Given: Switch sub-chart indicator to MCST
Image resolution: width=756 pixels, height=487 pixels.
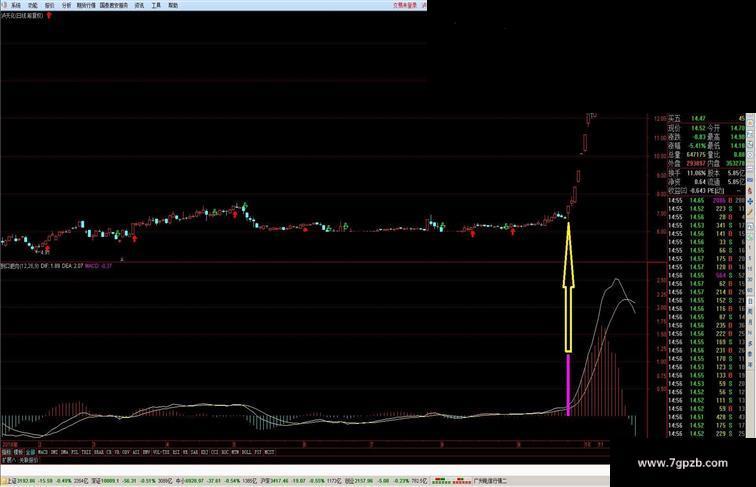Looking at the screenshot, I should pyautogui.click(x=269, y=452).
